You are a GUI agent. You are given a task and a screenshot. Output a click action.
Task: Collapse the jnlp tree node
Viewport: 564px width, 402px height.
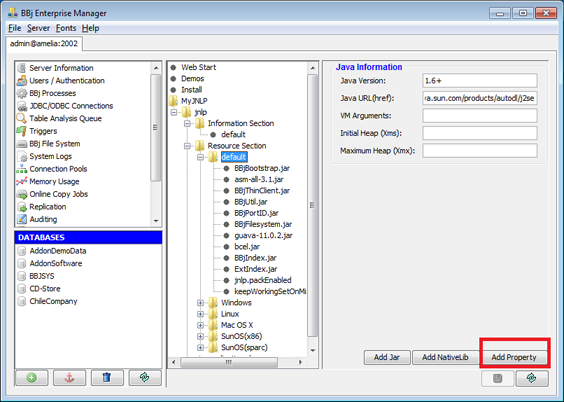click(x=174, y=112)
